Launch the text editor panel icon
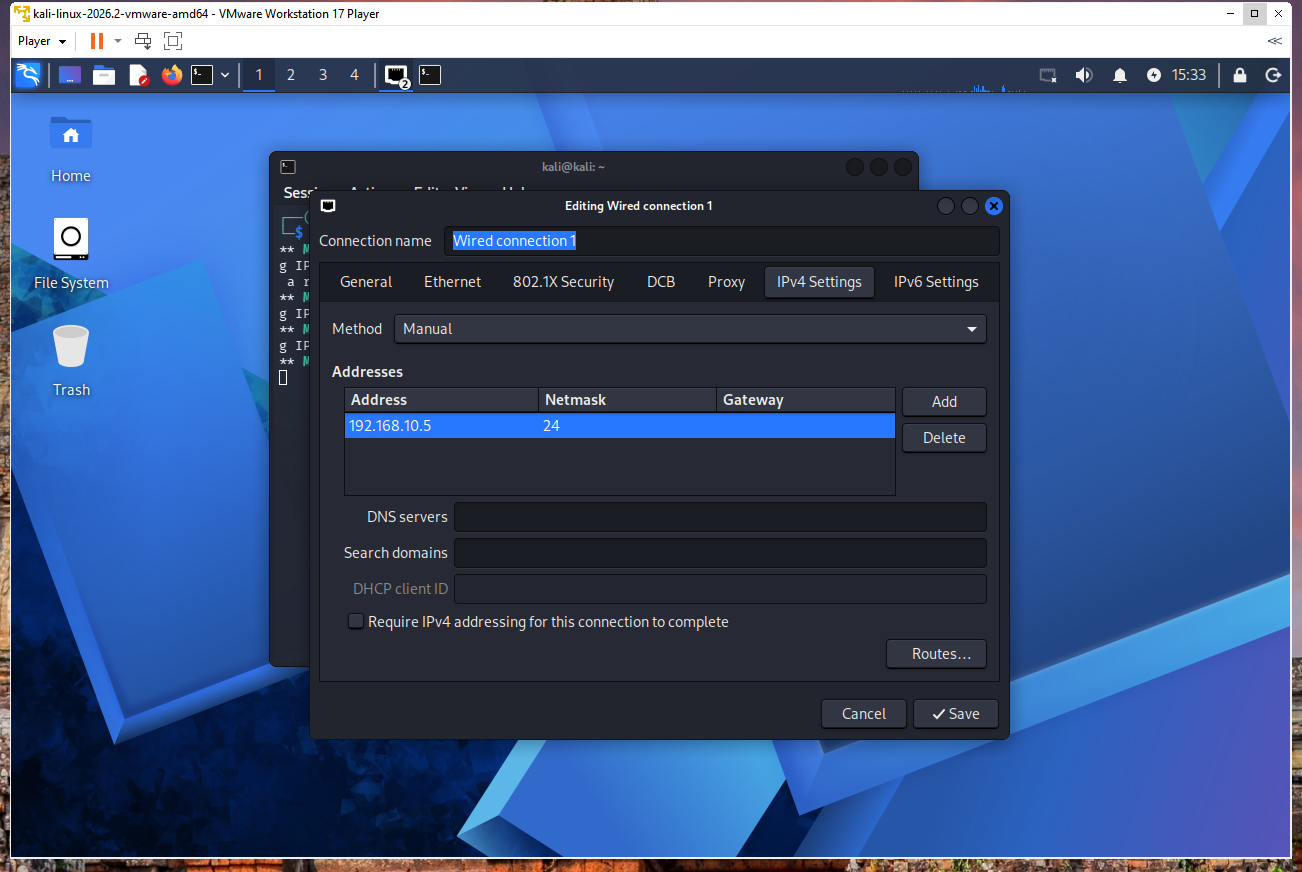 (x=138, y=75)
